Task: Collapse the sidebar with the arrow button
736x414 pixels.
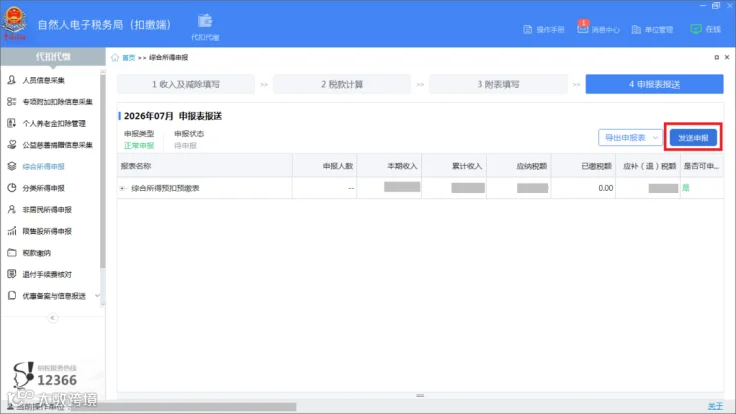Action: coord(53,318)
